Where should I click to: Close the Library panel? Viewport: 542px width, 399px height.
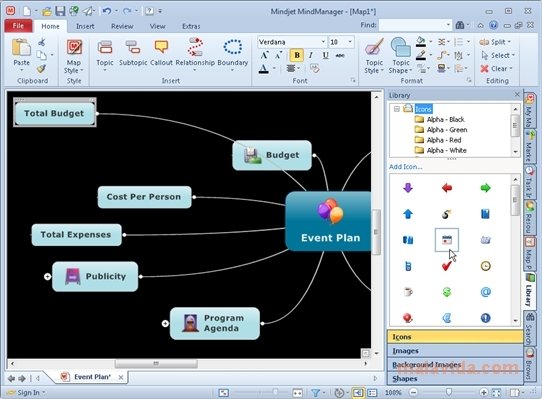pos(517,94)
